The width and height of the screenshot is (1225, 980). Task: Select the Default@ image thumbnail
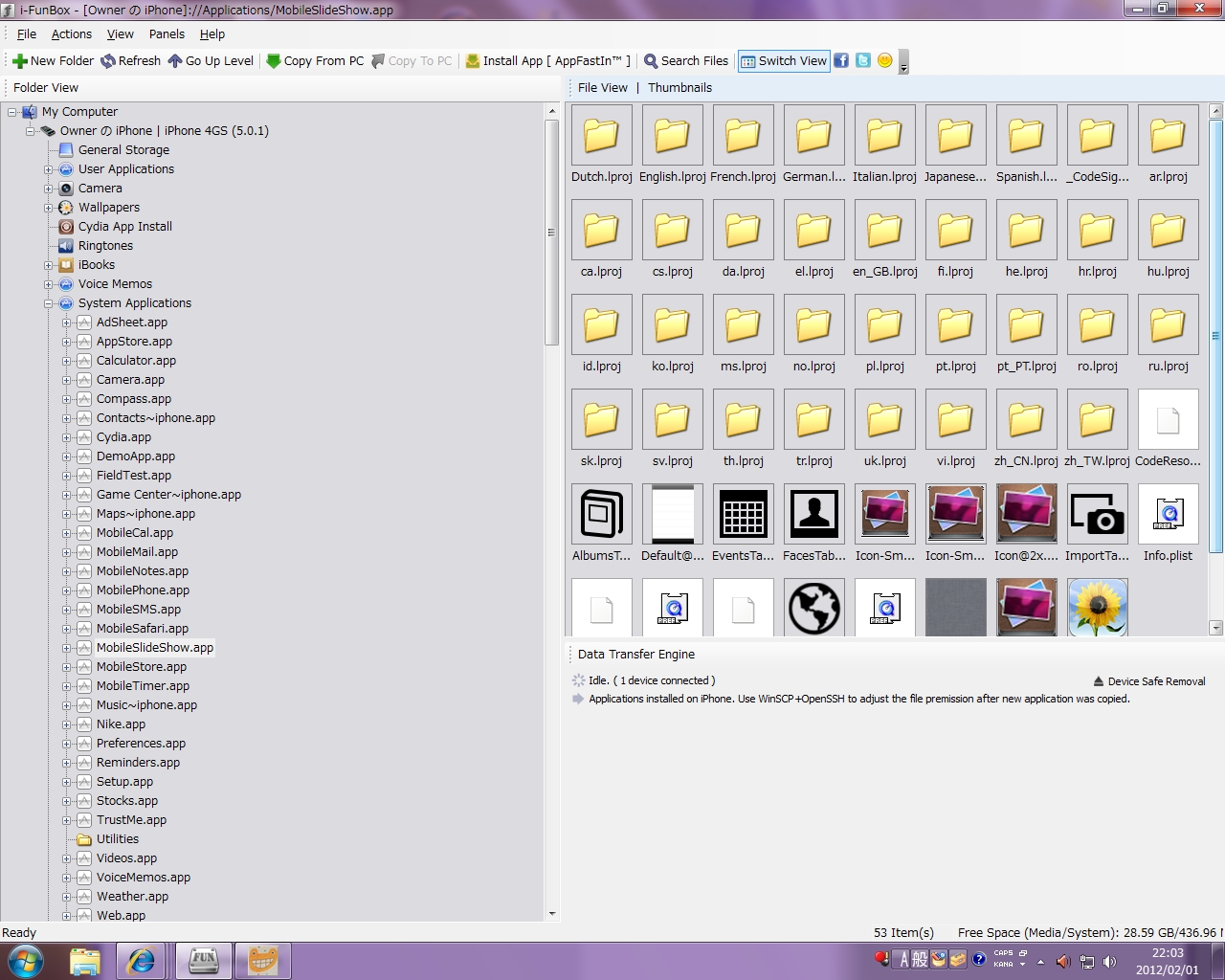coord(672,514)
